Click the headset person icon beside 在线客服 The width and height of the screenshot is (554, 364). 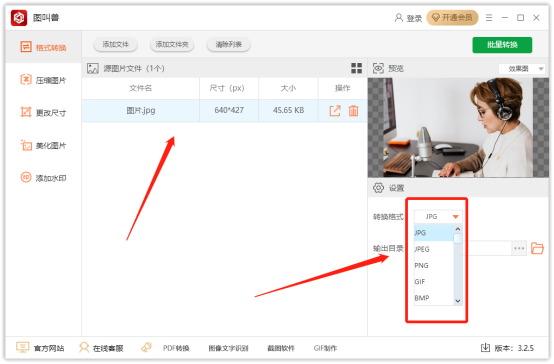tap(84, 347)
